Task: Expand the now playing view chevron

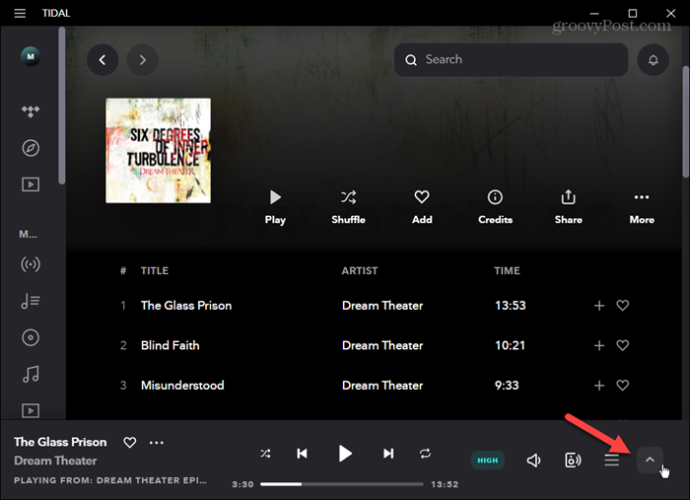Action: pos(650,460)
